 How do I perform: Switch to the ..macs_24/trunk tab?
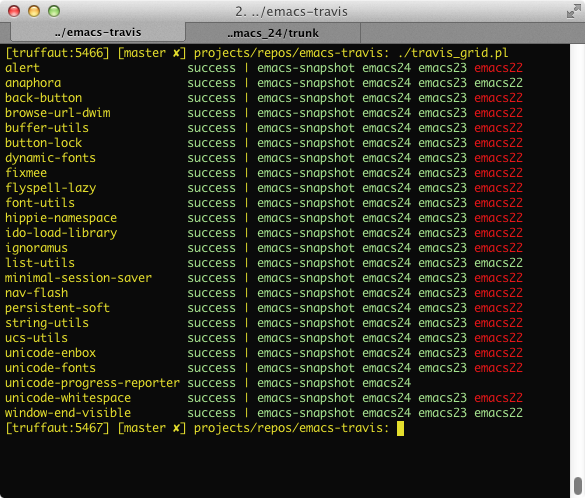click(273, 33)
